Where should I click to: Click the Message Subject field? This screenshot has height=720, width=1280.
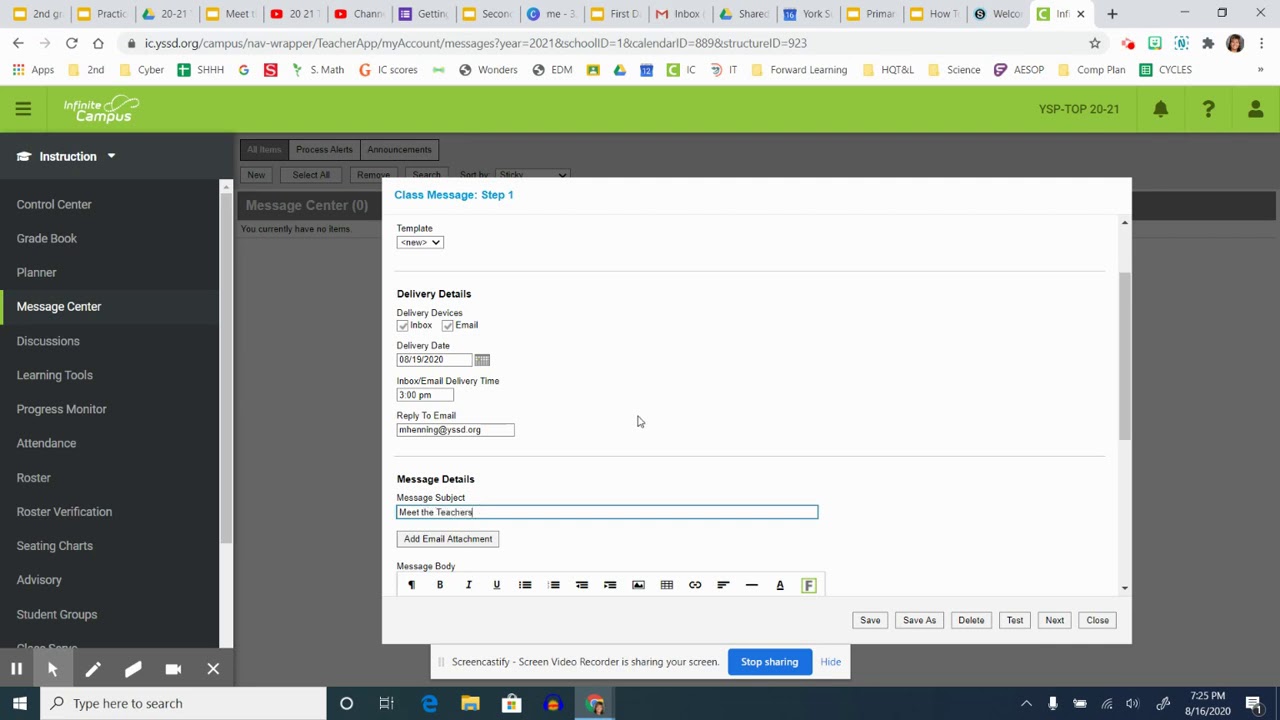[607, 512]
